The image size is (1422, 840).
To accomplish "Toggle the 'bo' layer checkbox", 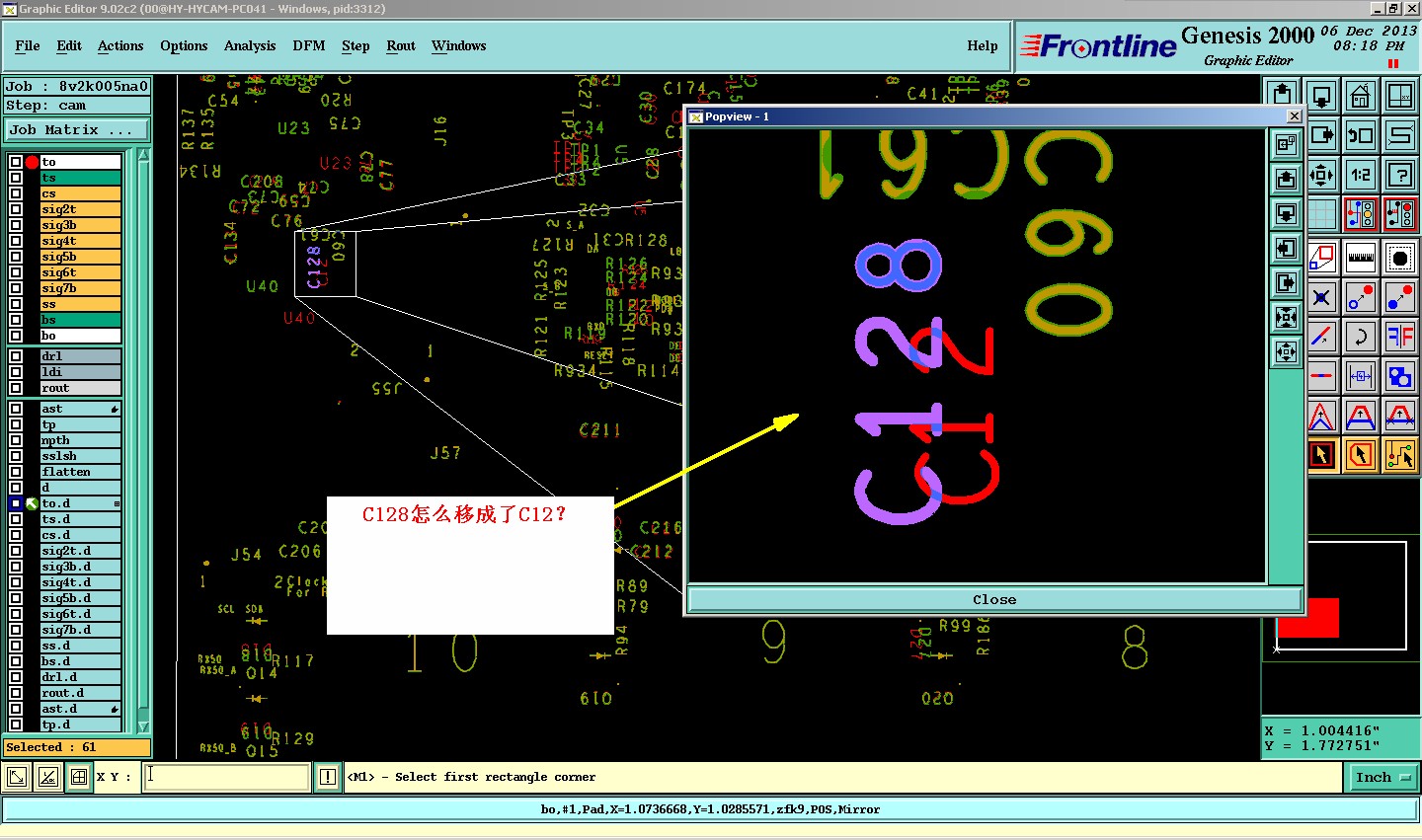I will 16,336.
